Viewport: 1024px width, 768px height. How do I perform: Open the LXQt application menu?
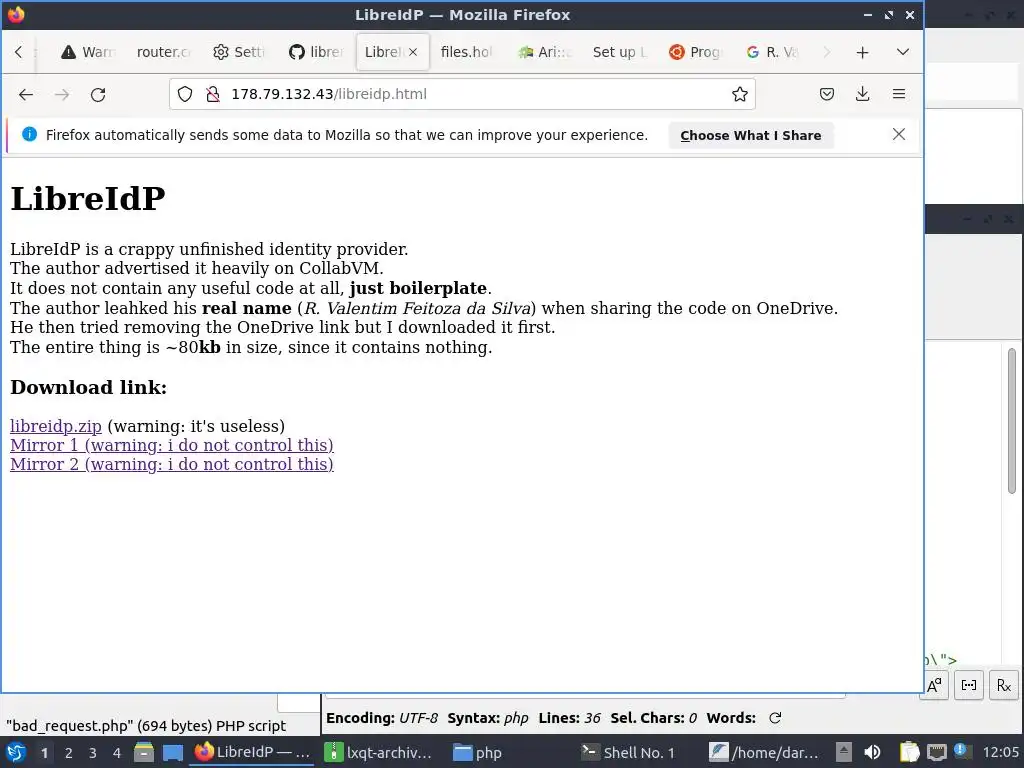16,752
